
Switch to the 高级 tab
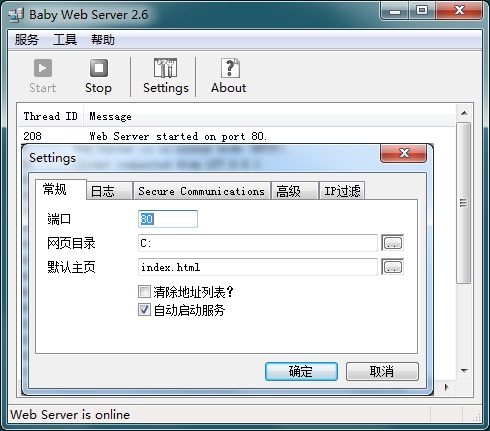(295, 191)
